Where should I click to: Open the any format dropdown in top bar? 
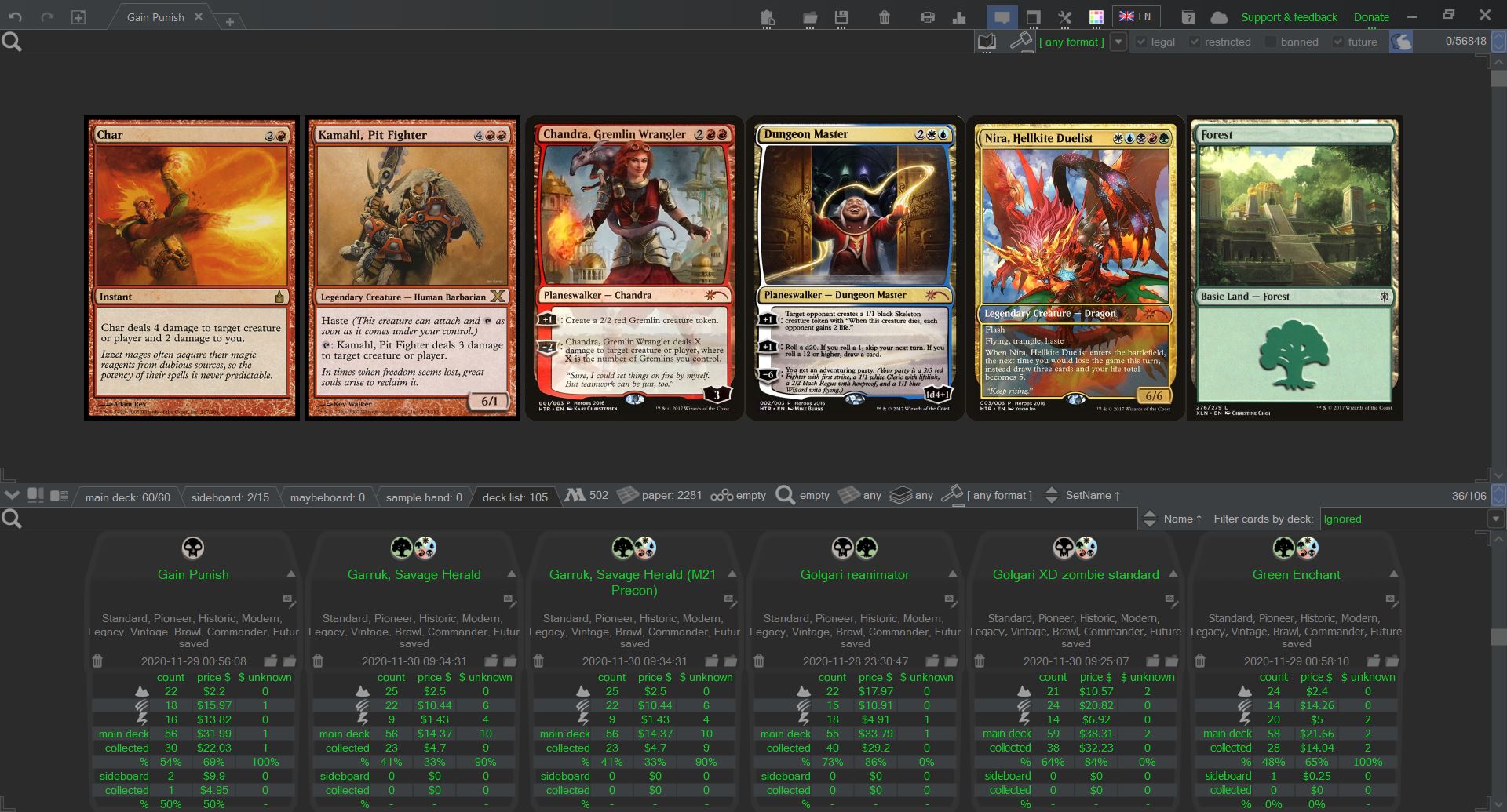[x=1118, y=42]
